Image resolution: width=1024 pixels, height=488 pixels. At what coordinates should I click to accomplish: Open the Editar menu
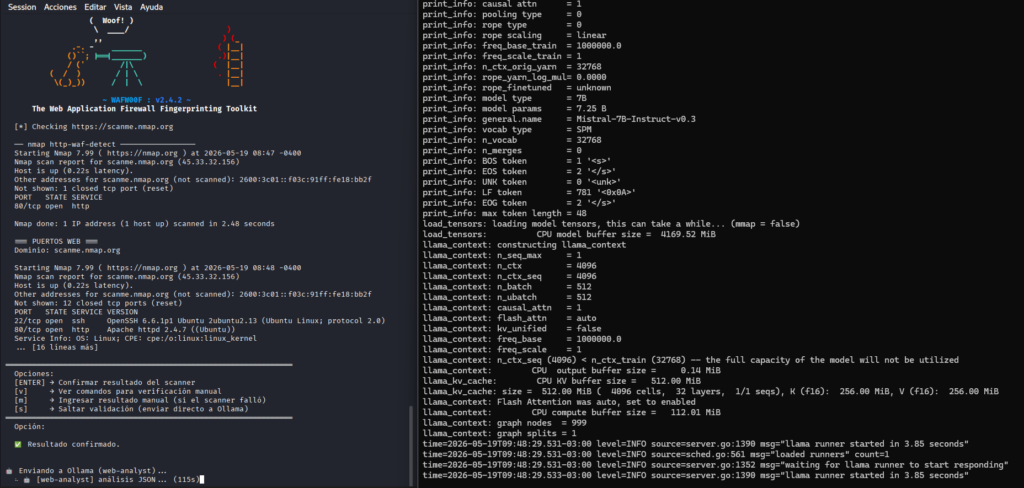click(x=95, y=7)
